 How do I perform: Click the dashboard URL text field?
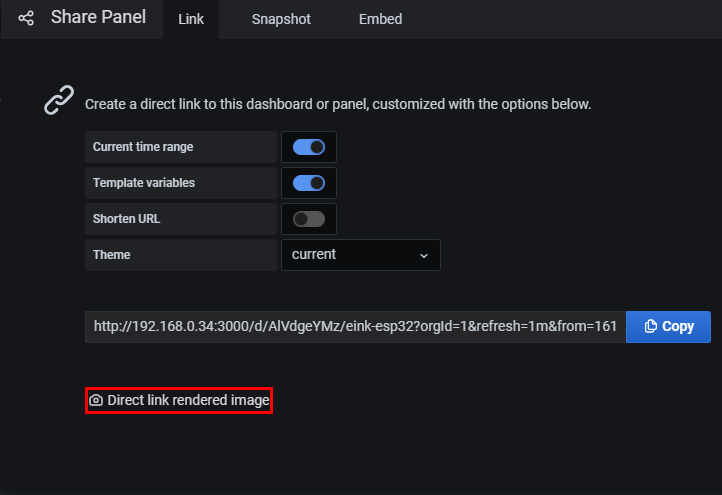tap(355, 326)
